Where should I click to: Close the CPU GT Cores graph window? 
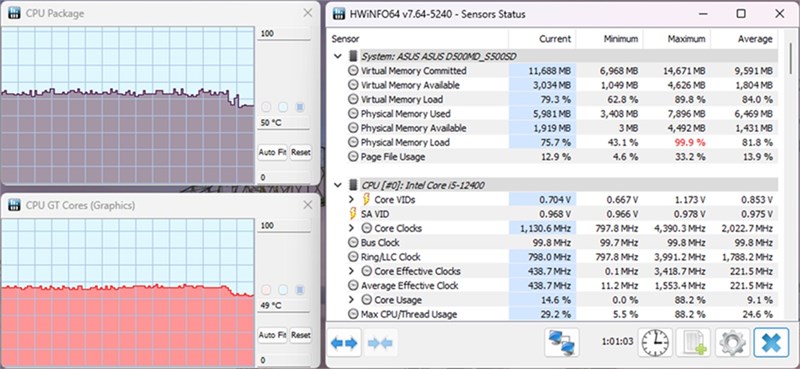pyautogui.click(x=308, y=205)
